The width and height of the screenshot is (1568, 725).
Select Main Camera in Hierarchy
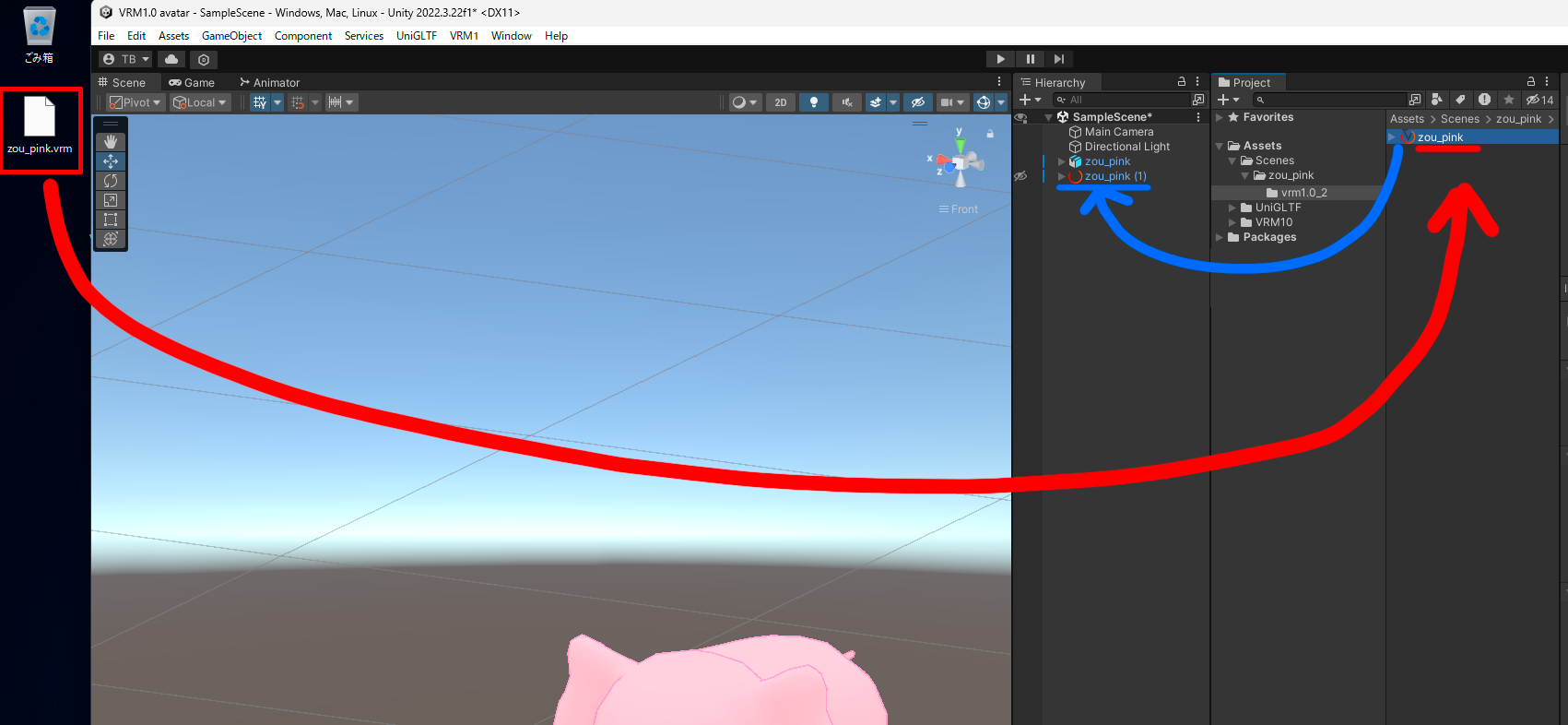[1118, 132]
